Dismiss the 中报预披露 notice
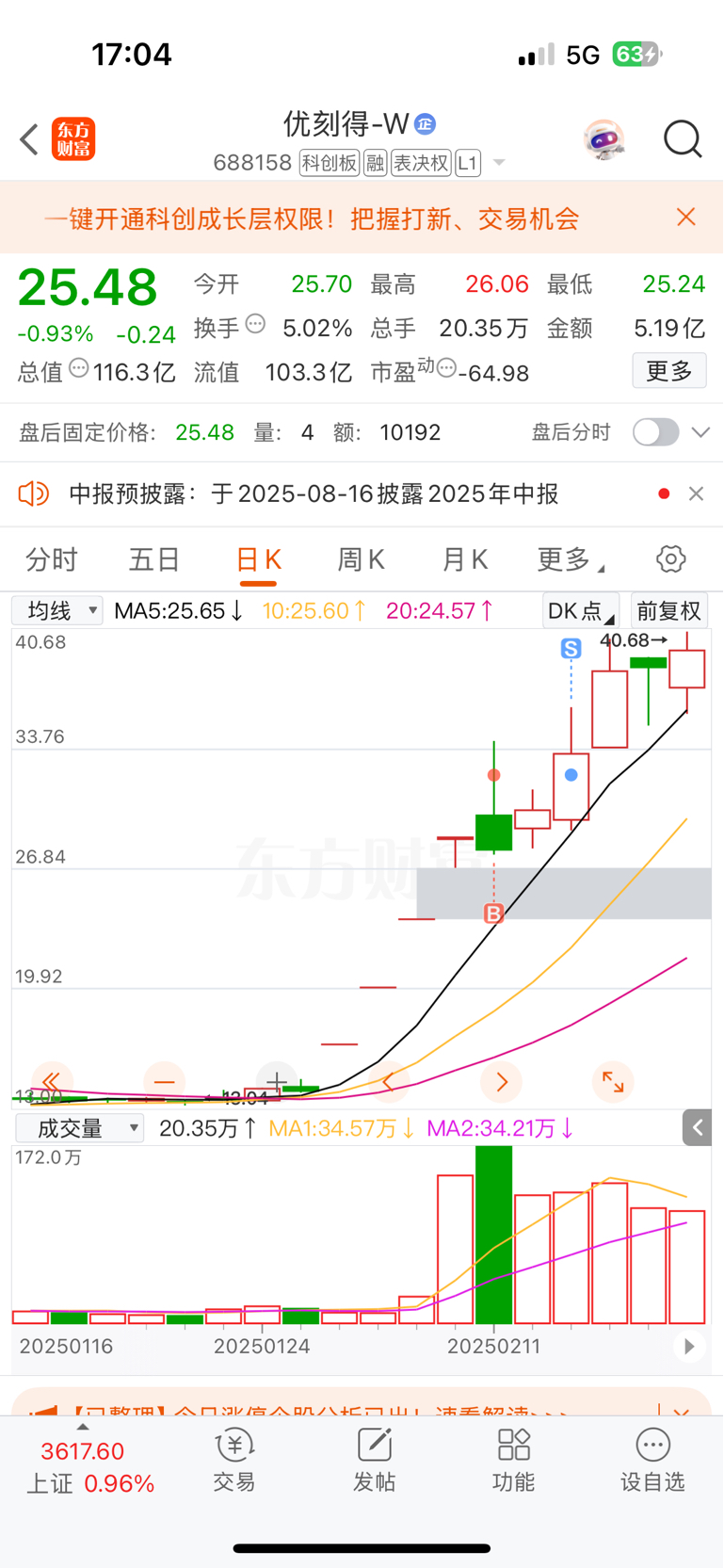 point(697,493)
